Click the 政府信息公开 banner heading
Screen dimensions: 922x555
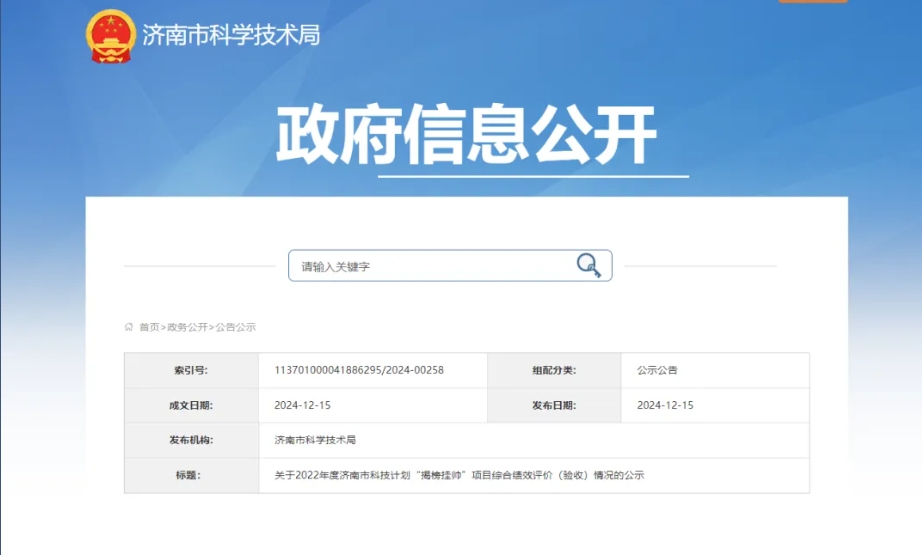[466, 136]
